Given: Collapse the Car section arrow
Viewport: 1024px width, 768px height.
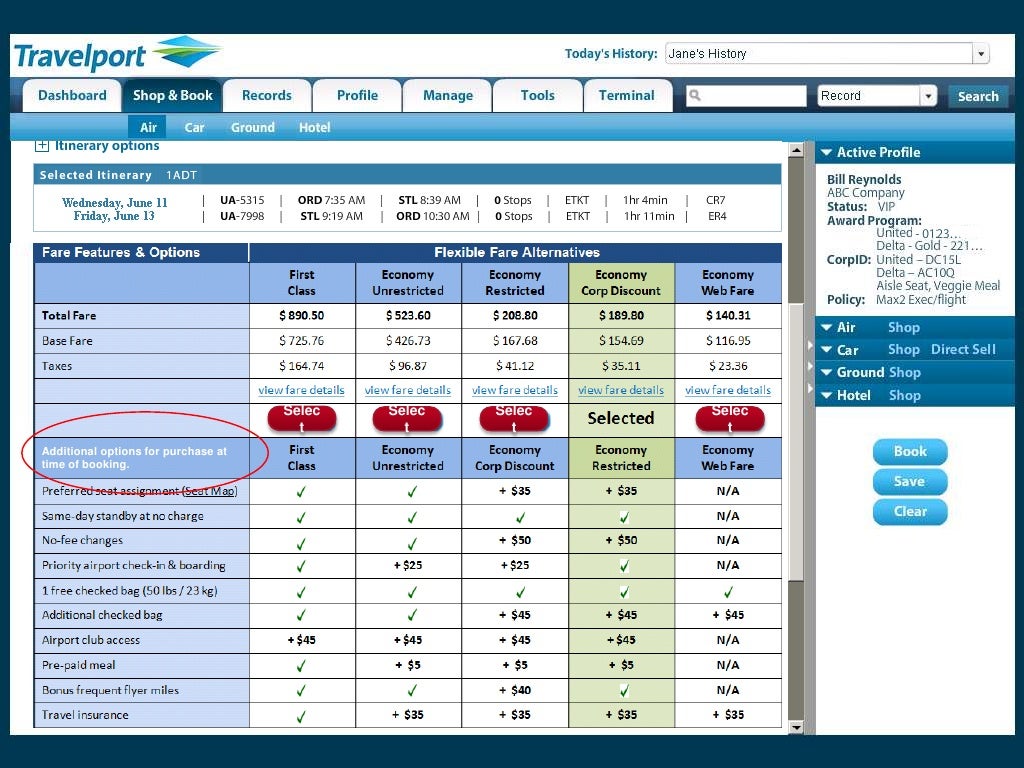Looking at the screenshot, I should [826, 349].
